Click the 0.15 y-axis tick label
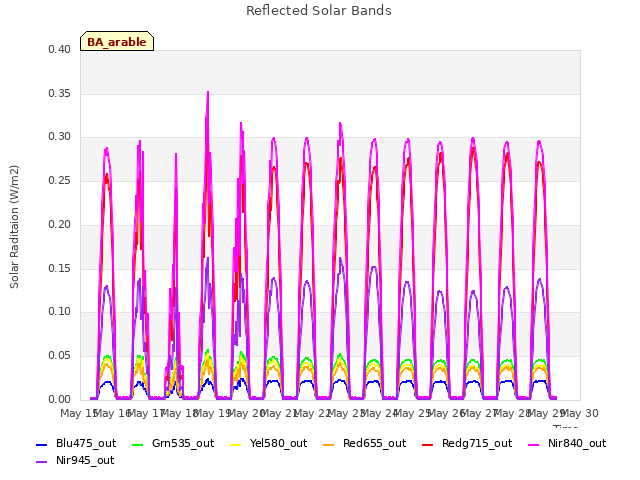 click(60, 268)
